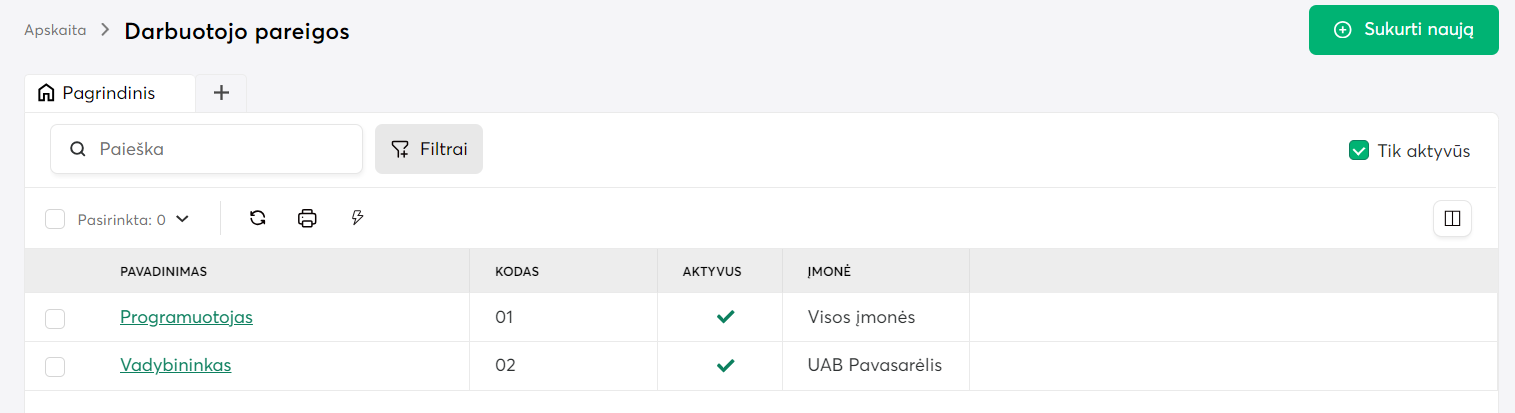Go to Apskaita breadcrumb
The width and height of the screenshot is (1515, 413).
point(55,30)
